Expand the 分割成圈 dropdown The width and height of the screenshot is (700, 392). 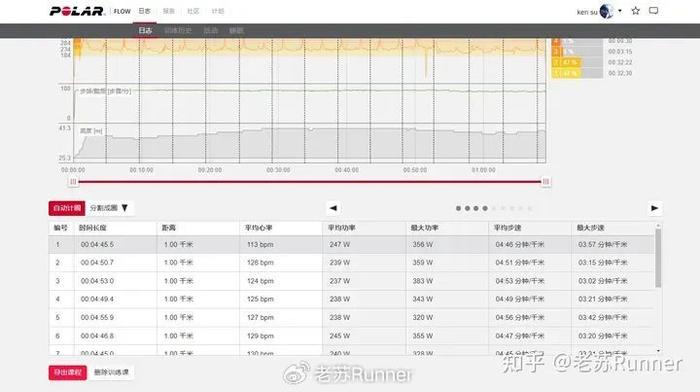point(110,208)
